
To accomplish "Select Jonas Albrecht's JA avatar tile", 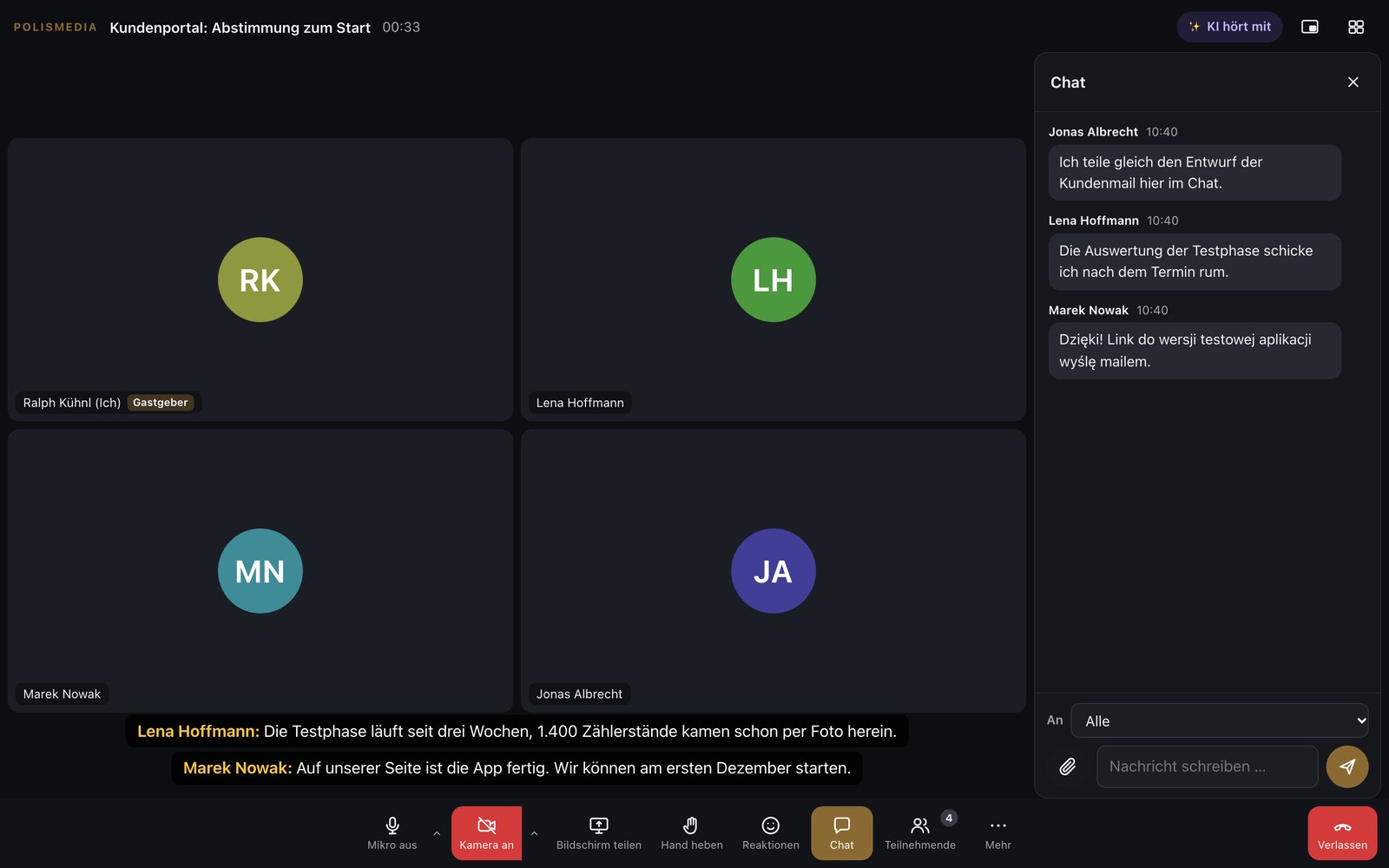I will pos(773,571).
